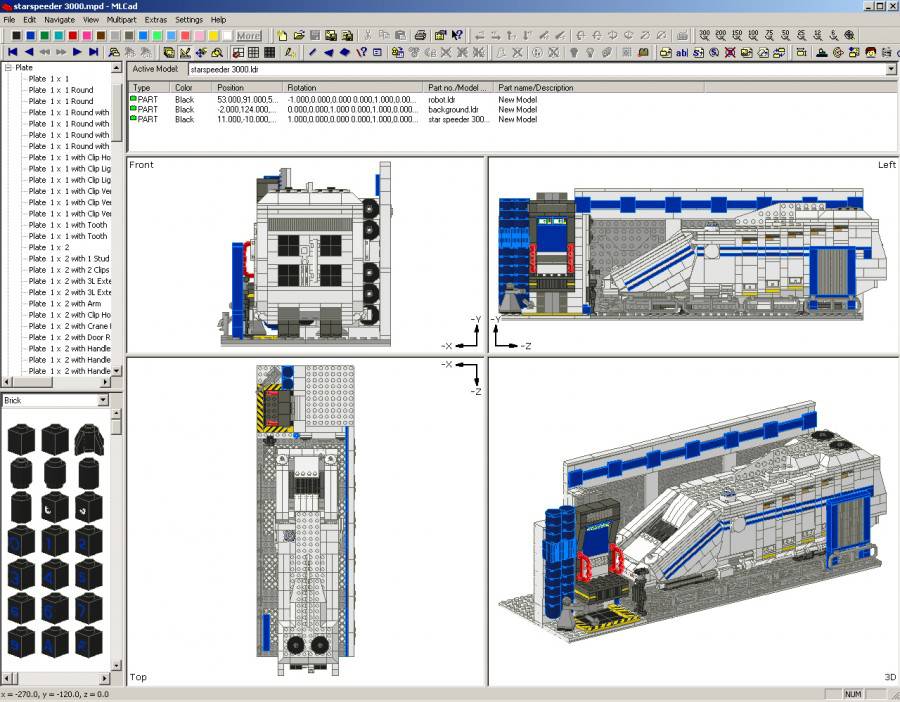Click the 'S' add step icon

698,52
